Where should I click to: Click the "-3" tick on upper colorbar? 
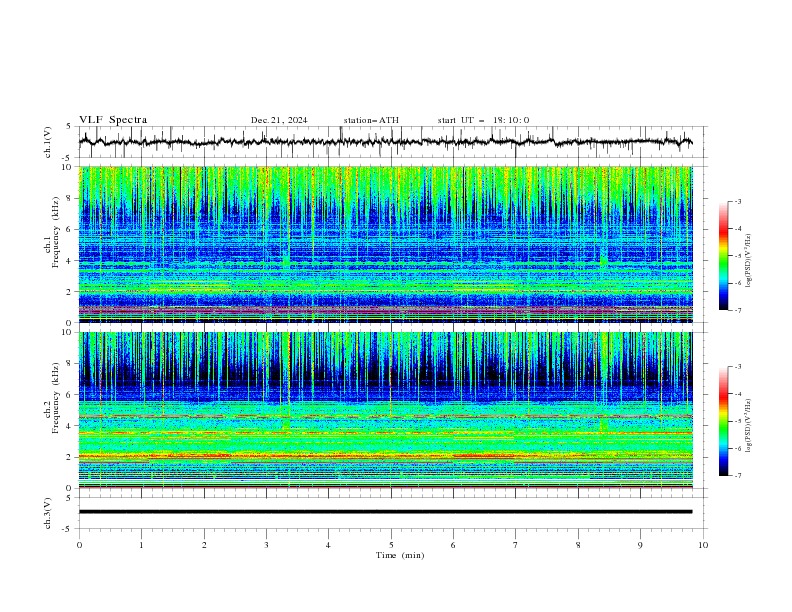(x=737, y=201)
